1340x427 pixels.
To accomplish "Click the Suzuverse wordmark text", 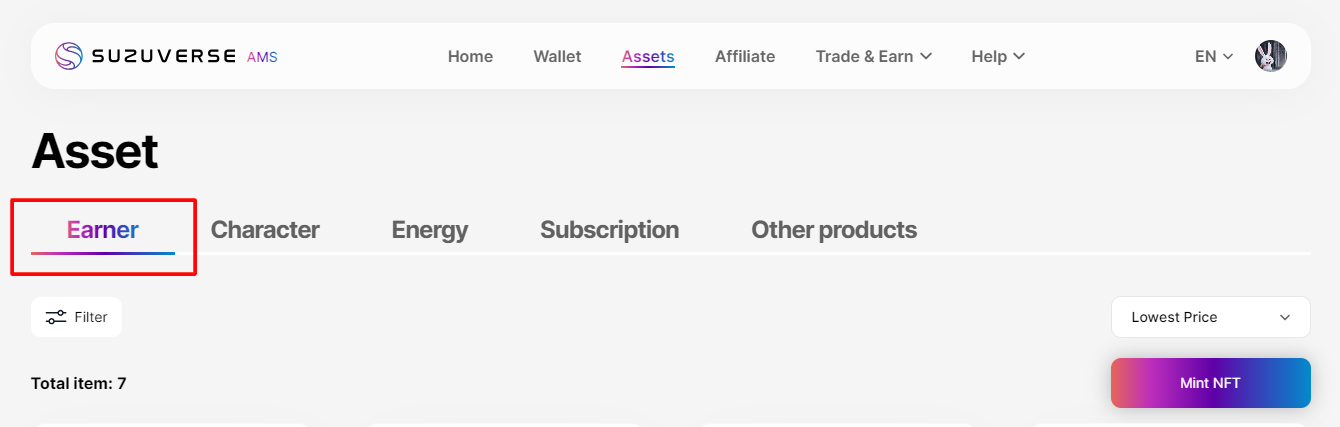I will [164, 56].
